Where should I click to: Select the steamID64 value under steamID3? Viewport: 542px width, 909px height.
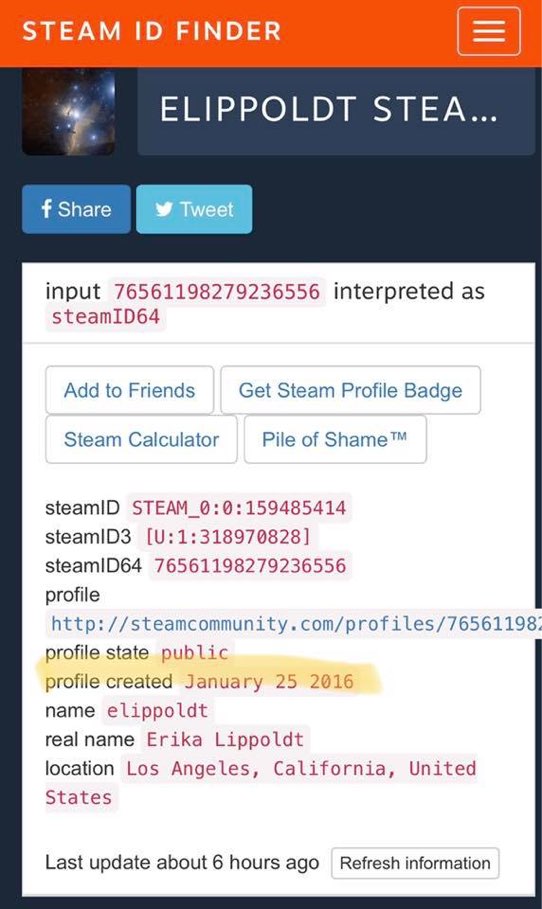coord(250,566)
